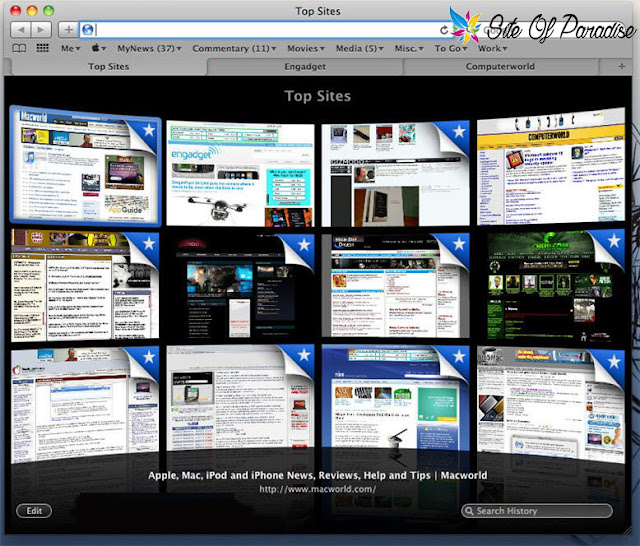The image size is (640, 546).
Task: Open the Apple logo bookmarks folder
Action: pyautogui.click(x=99, y=48)
